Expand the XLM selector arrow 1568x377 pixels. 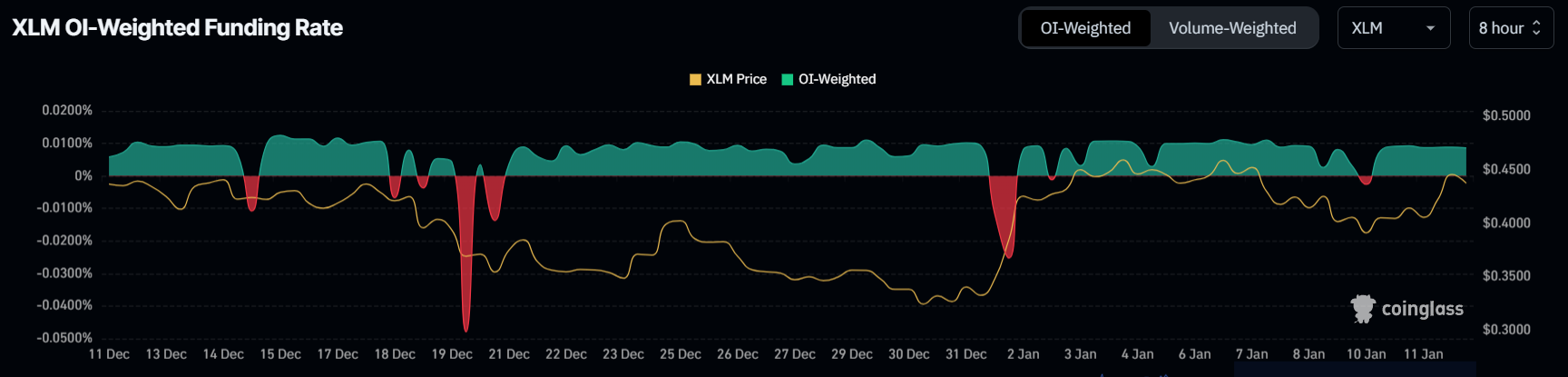tap(1431, 28)
